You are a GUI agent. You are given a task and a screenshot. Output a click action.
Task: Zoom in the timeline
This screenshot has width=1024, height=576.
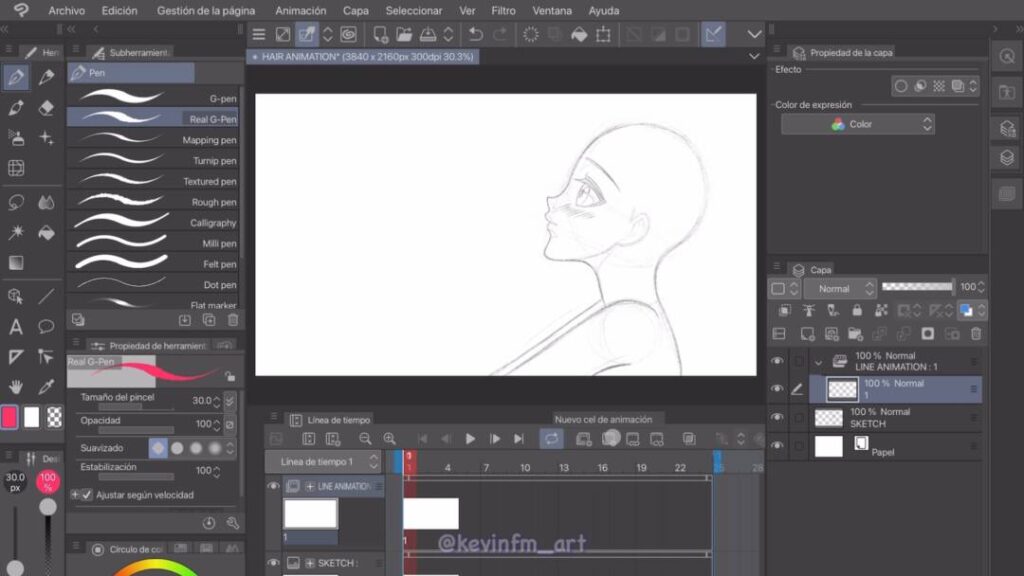pyautogui.click(x=390, y=439)
